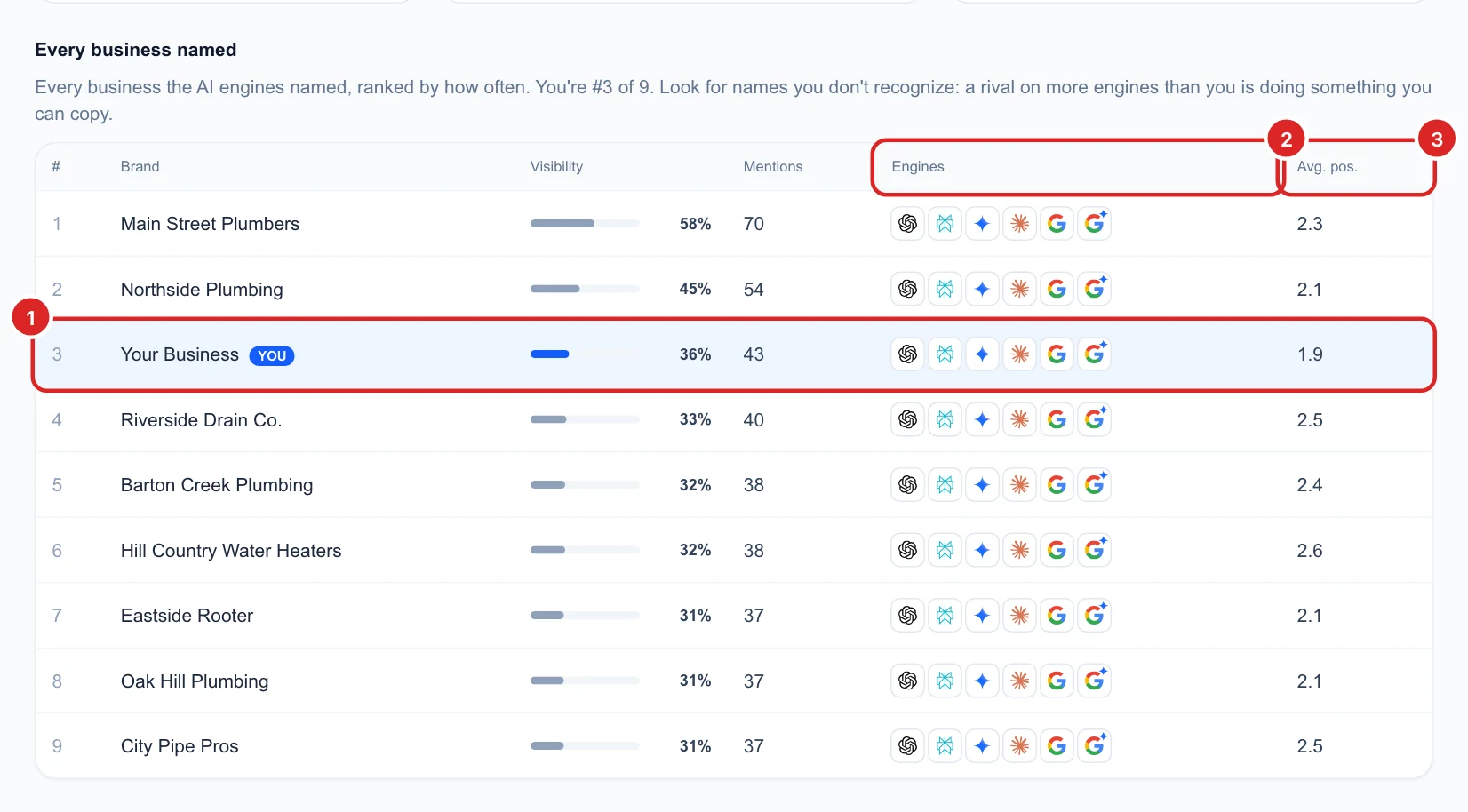1468x812 pixels.
Task: Click Perplexity icon in Oak Hill Plumbing row
Action: pyautogui.click(x=945, y=681)
